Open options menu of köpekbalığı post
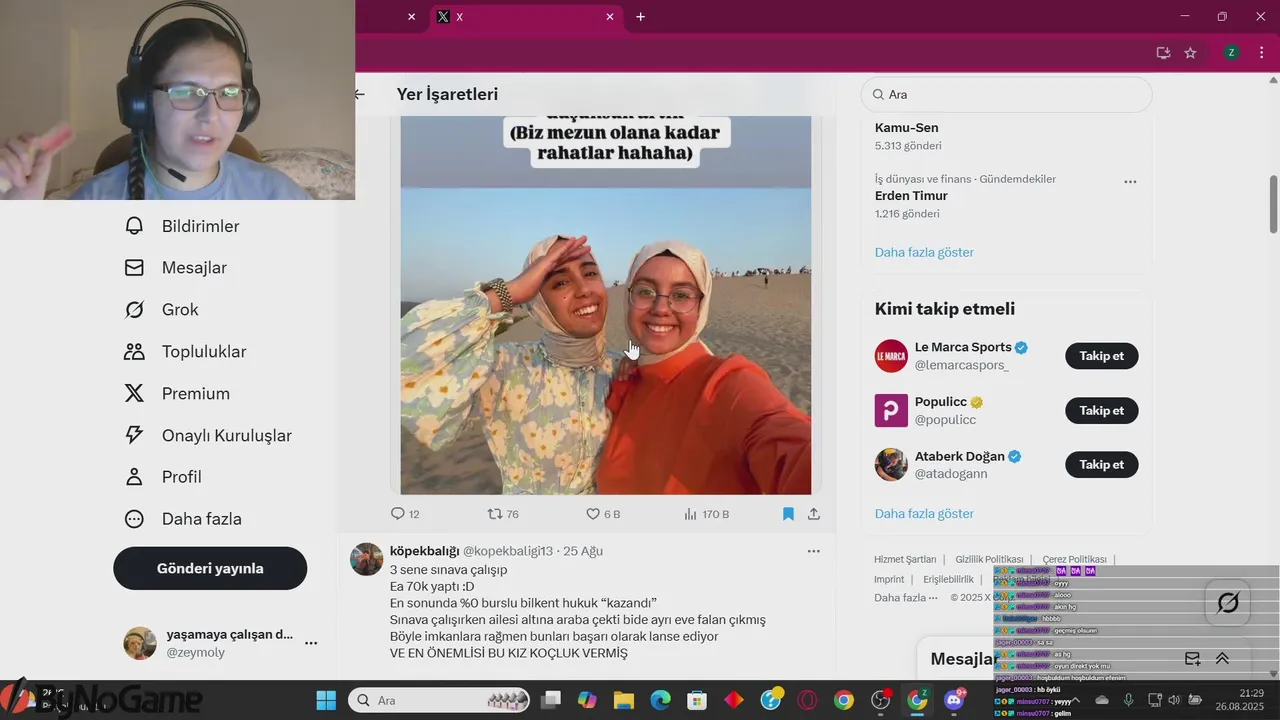 (814, 551)
